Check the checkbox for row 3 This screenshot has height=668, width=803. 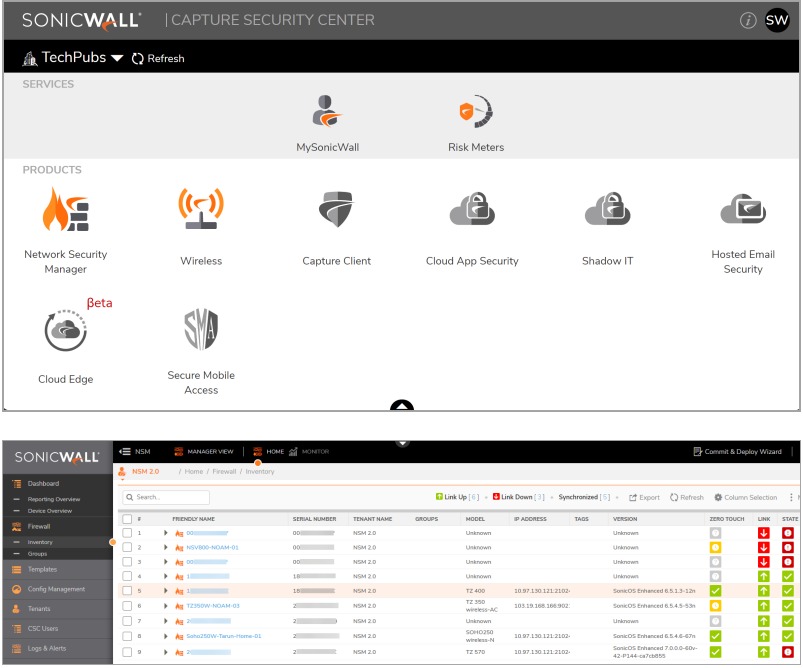point(127,562)
